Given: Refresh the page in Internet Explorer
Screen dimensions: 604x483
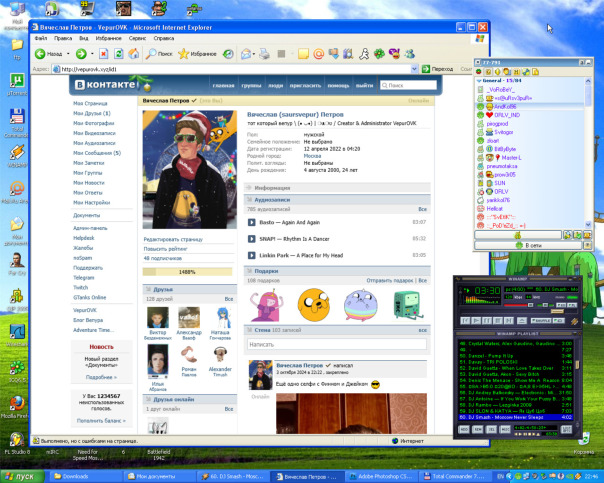Looking at the screenshot, I should coord(119,54).
